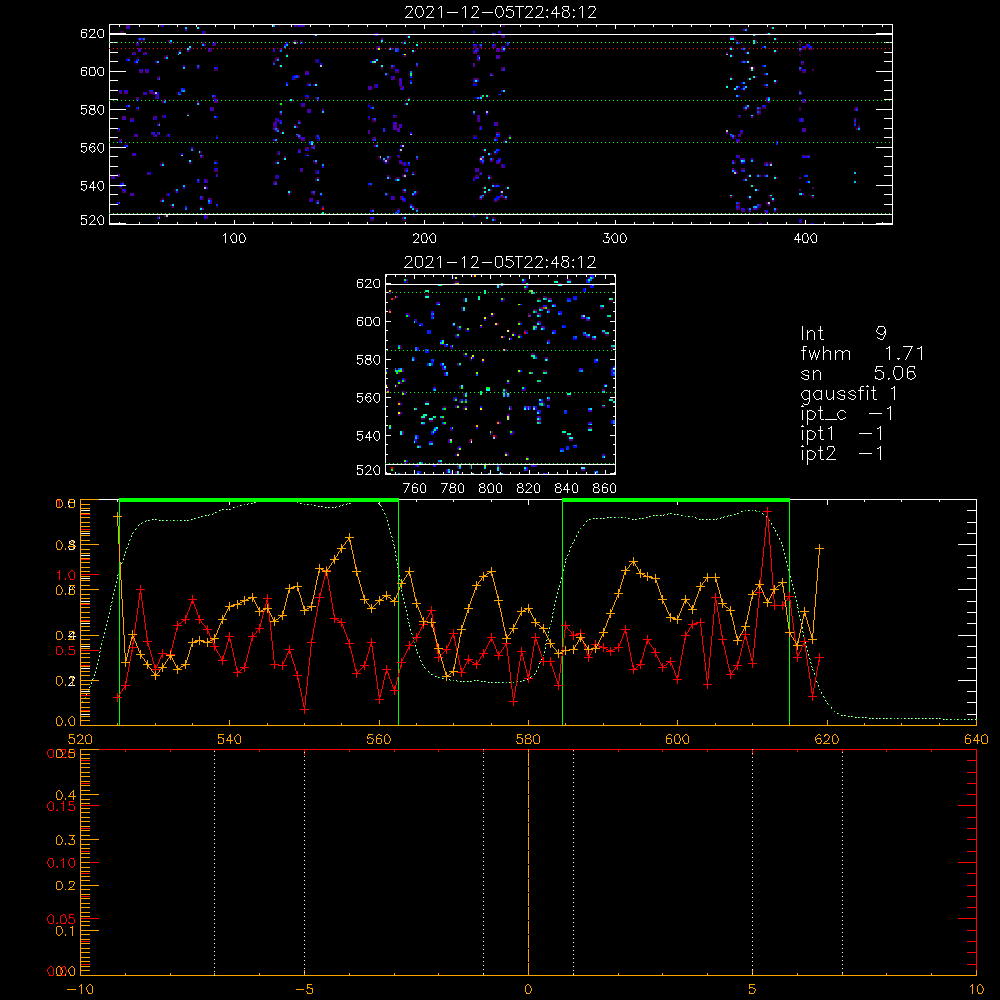Click x-axis label 200 on top plot

424,239
